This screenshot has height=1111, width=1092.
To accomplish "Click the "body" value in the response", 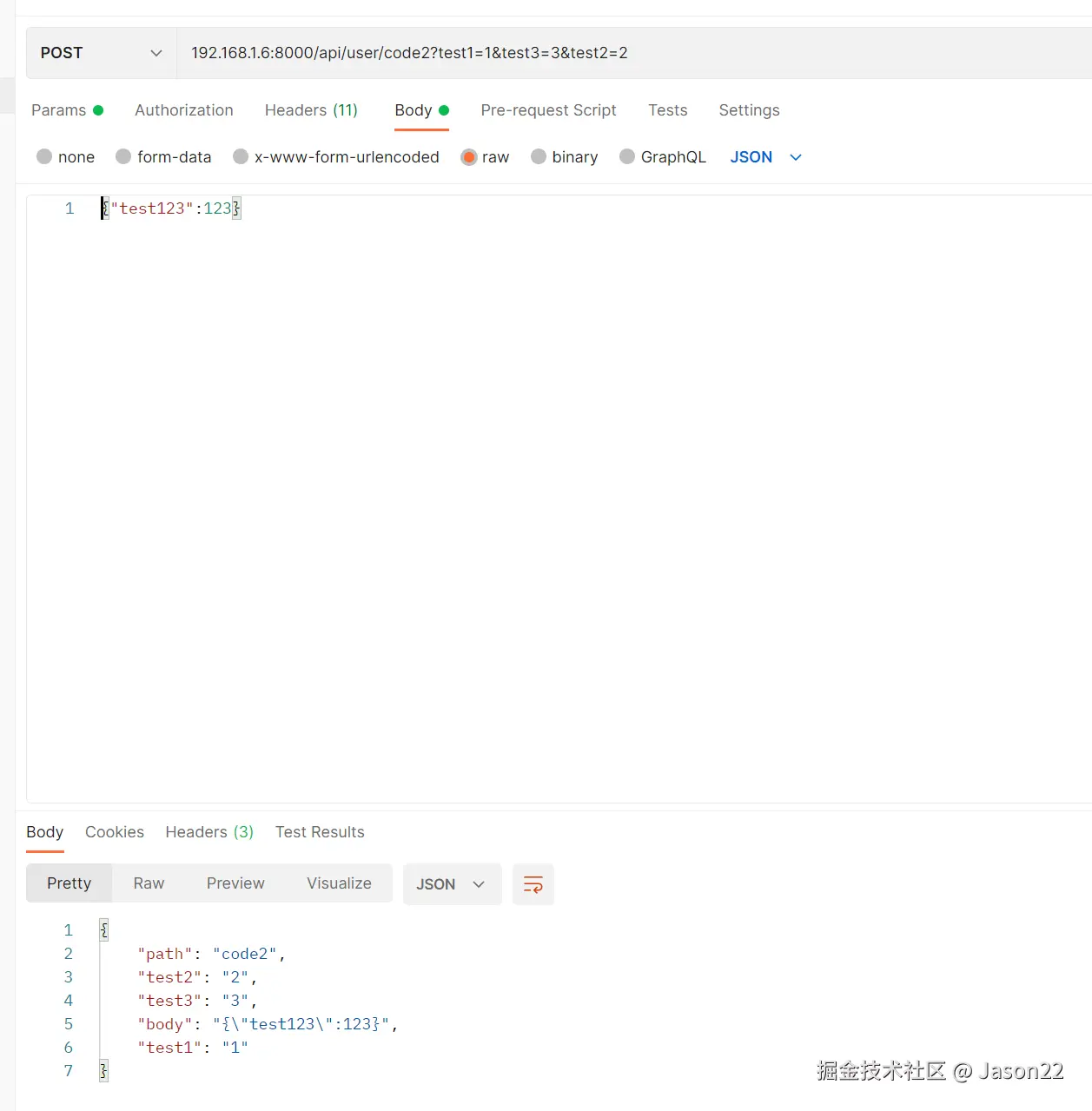I will pyautogui.click(x=301, y=1024).
